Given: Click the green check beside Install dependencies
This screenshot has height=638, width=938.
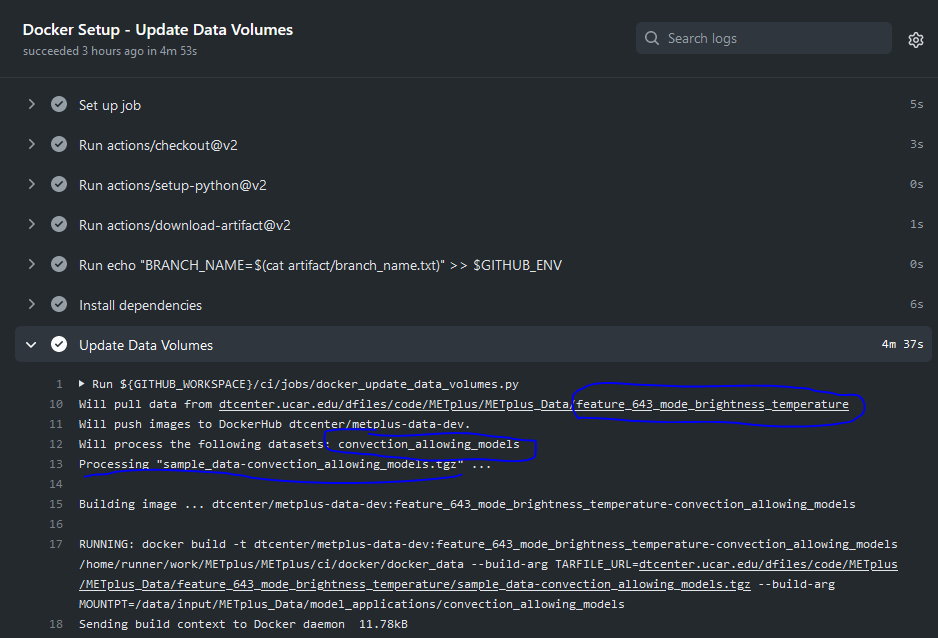Looking at the screenshot, I should (59, 303).
